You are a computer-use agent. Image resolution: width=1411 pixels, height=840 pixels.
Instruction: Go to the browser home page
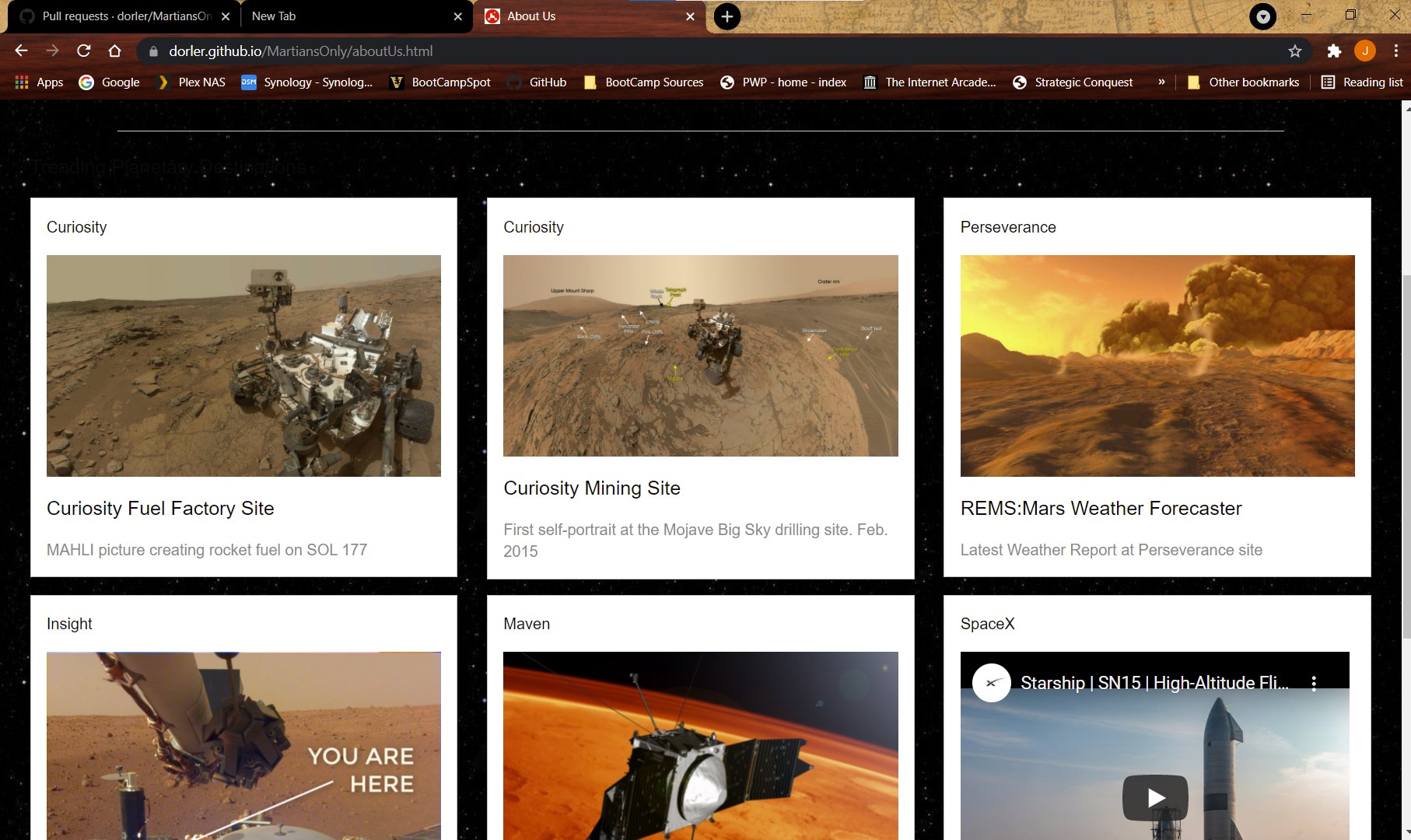[x=115, y=51]
